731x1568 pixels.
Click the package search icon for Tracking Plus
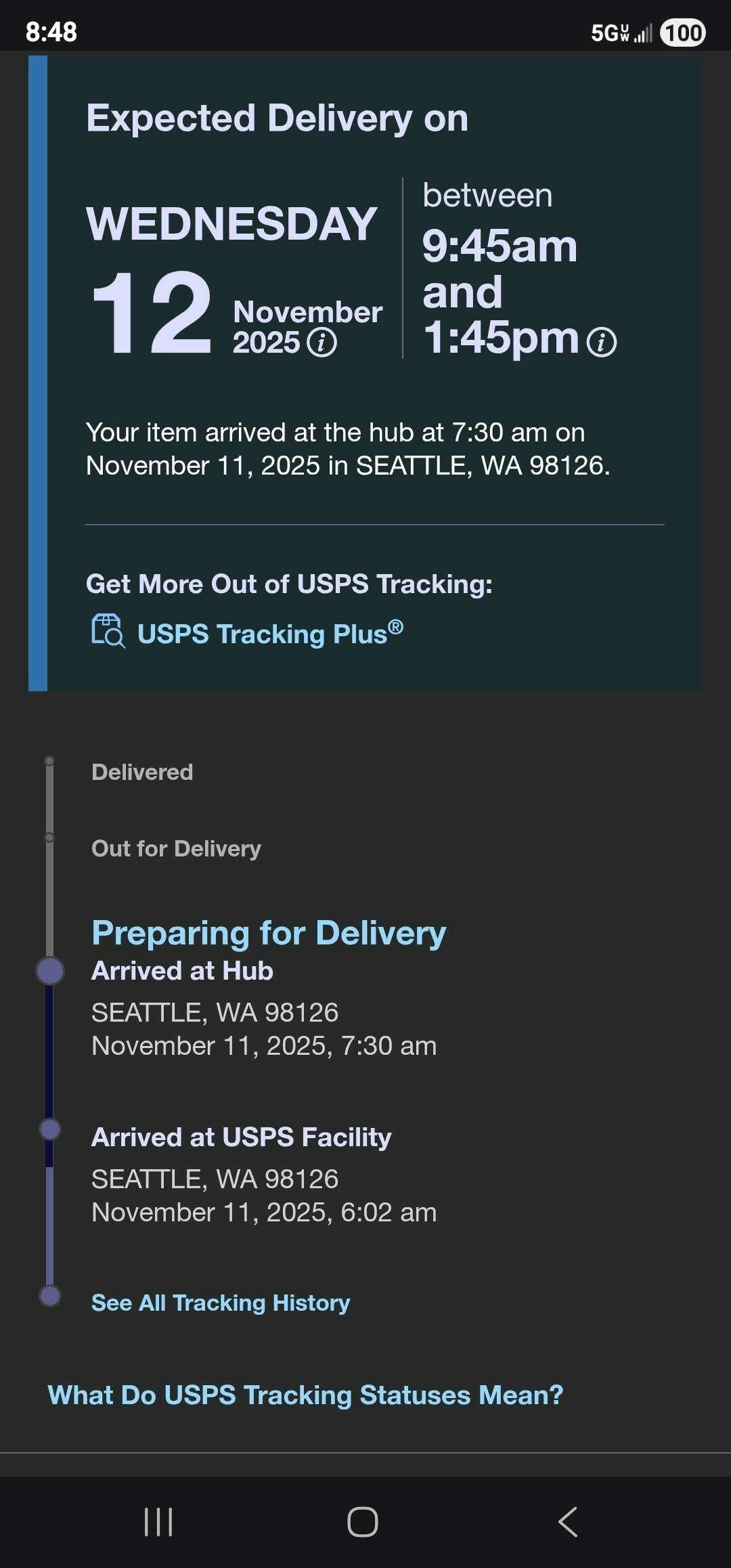click(x=108, y=632)
